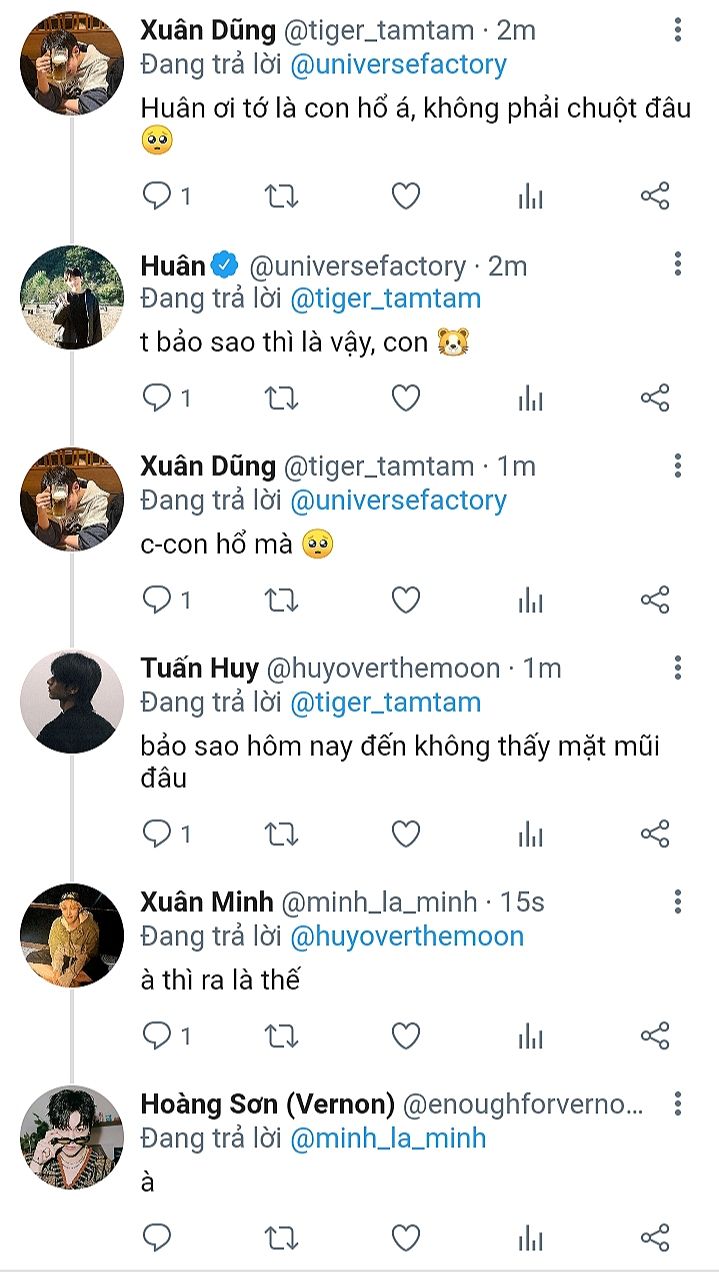View analytics for Xuân Minh's tweet
Viewport: 719px width, 1272px height.
530,1035
